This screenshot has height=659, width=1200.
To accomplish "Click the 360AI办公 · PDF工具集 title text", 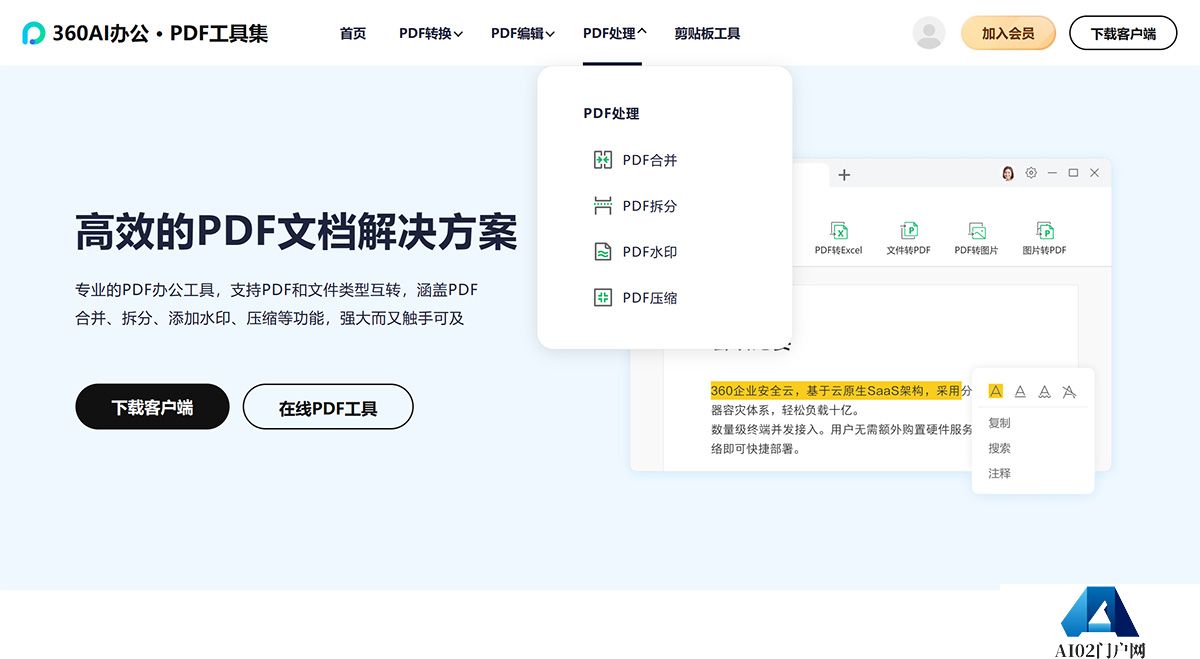I will tap(161, 33).
